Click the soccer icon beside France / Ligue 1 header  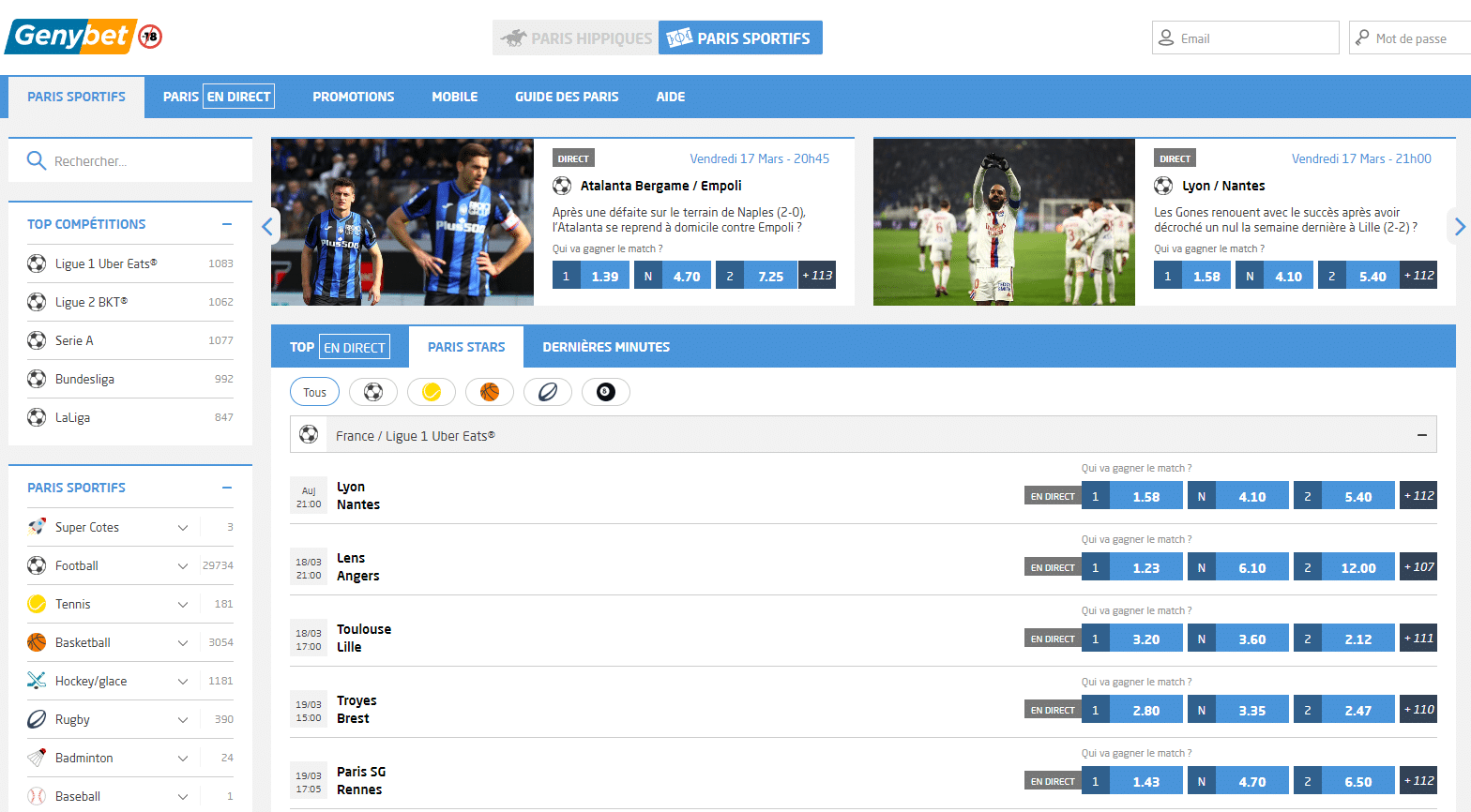point(309,434)
